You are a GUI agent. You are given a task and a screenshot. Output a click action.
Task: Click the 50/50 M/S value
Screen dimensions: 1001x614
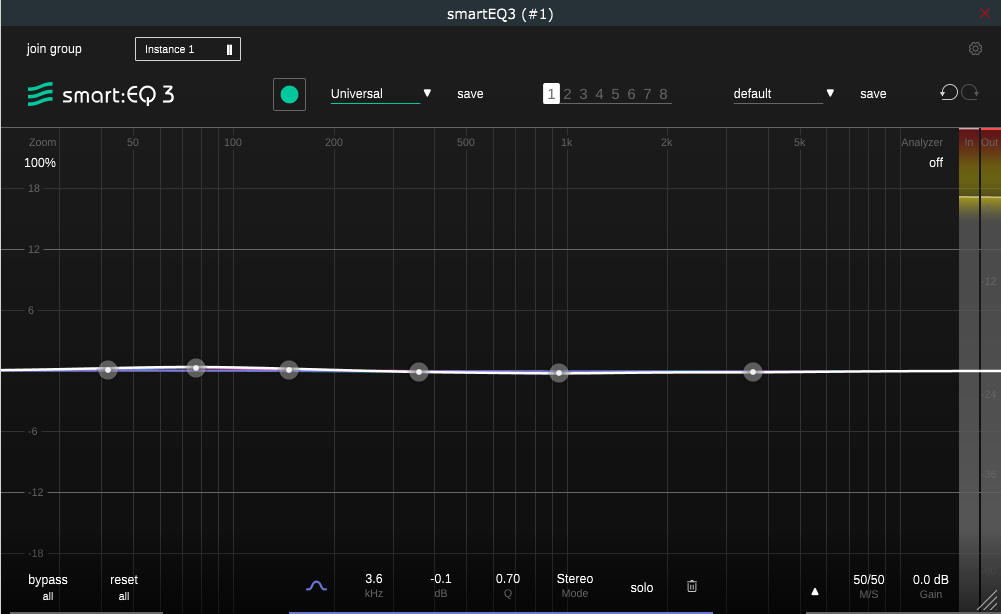tap(868, 580)
